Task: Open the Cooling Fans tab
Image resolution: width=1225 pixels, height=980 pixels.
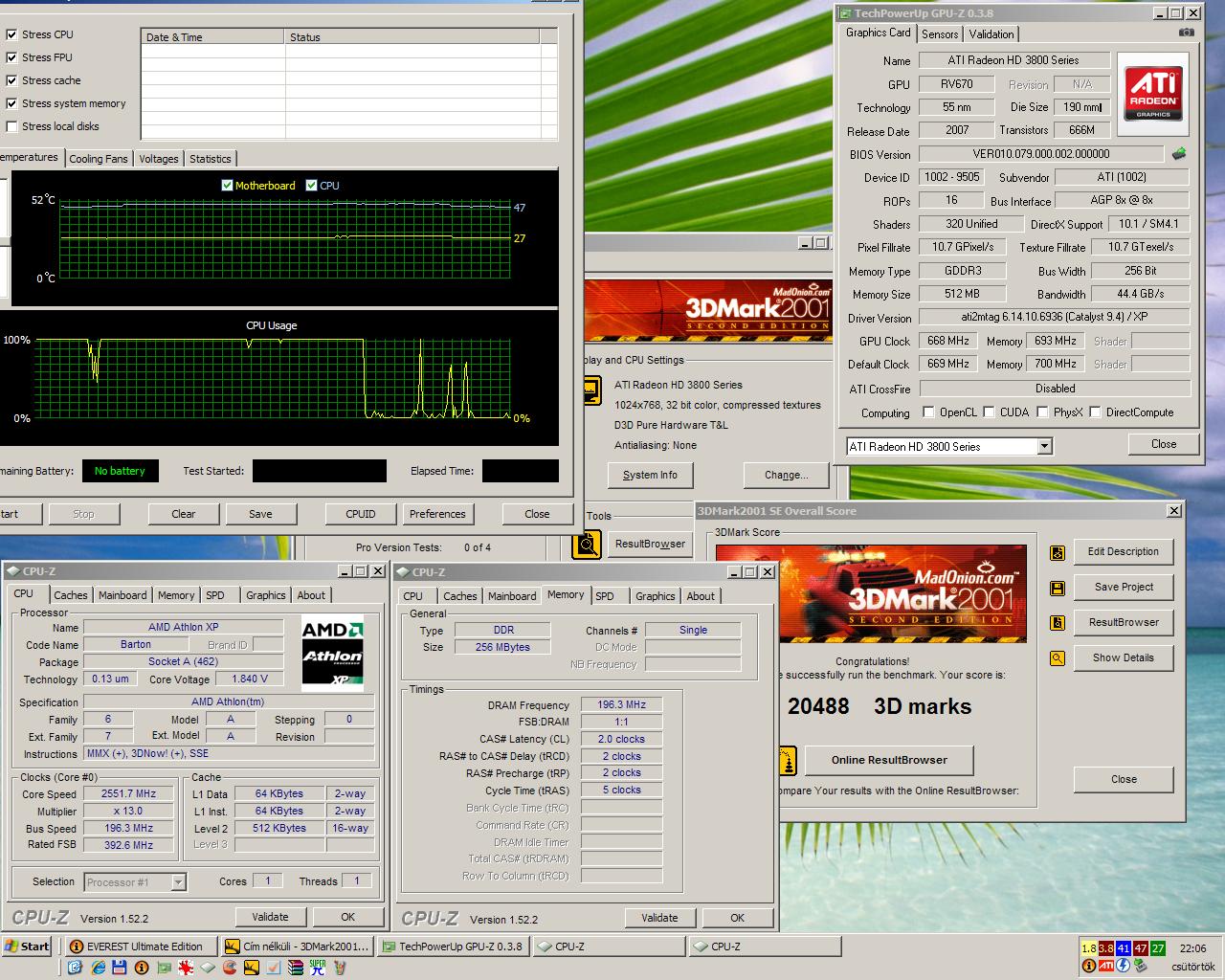Action: [98, 159]
